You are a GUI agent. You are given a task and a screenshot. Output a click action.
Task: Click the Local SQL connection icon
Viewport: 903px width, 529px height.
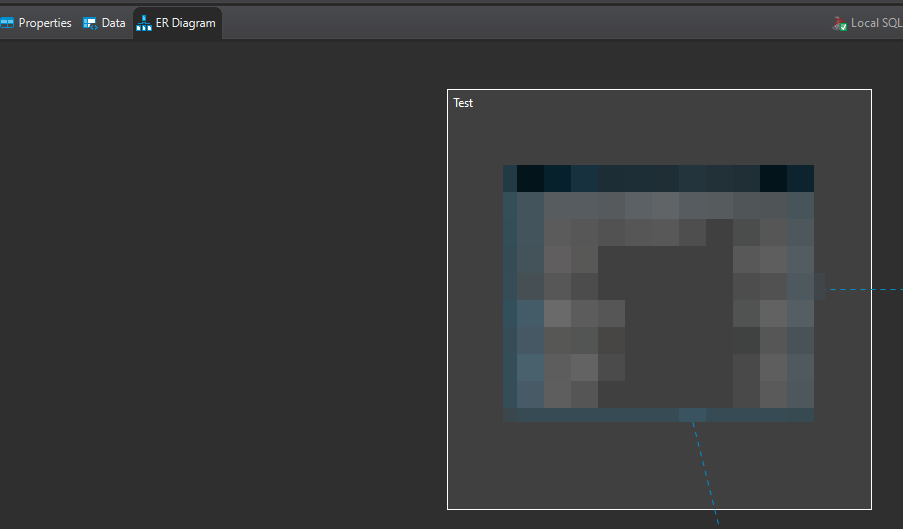[840, 23]
